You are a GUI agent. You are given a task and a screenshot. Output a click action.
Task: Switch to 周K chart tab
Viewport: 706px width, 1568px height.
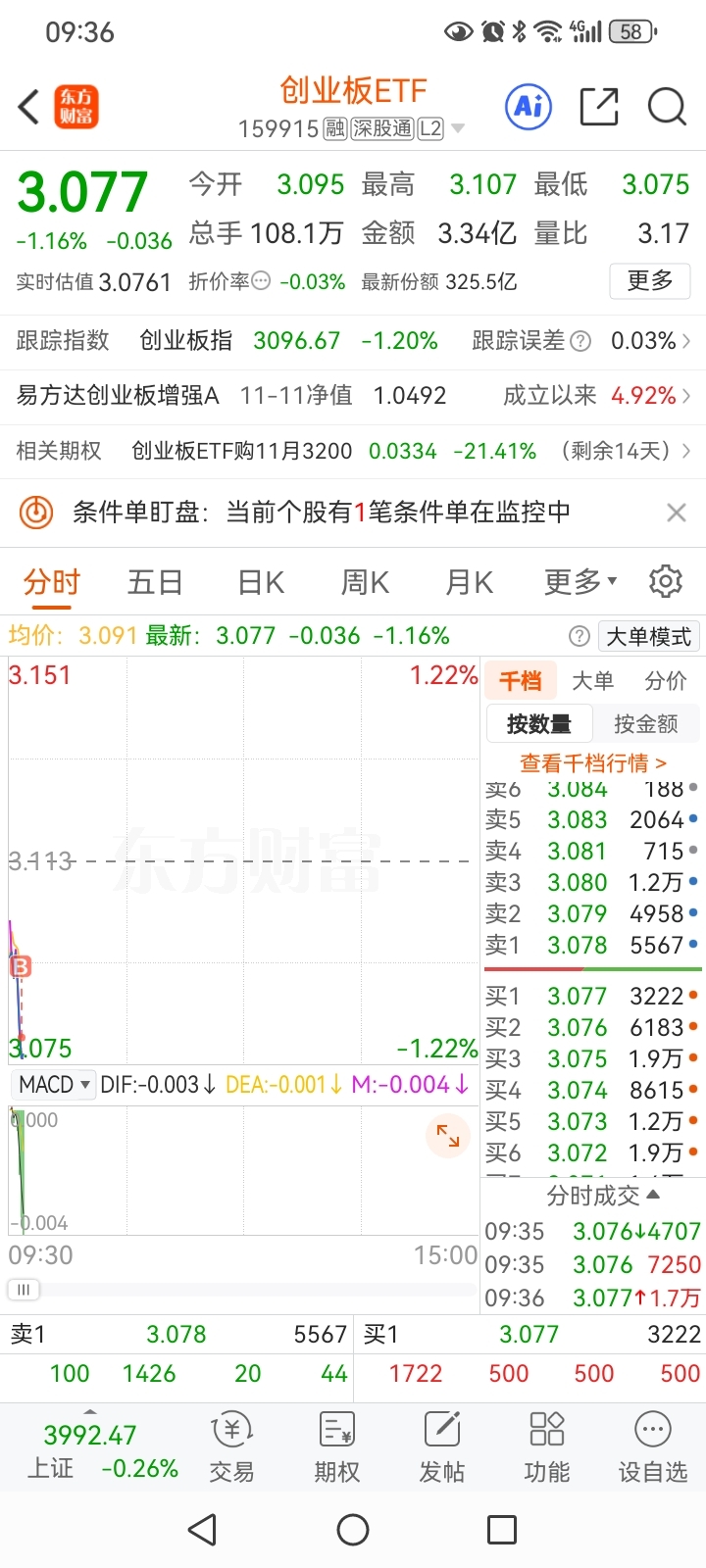click(x=365, y=582)
